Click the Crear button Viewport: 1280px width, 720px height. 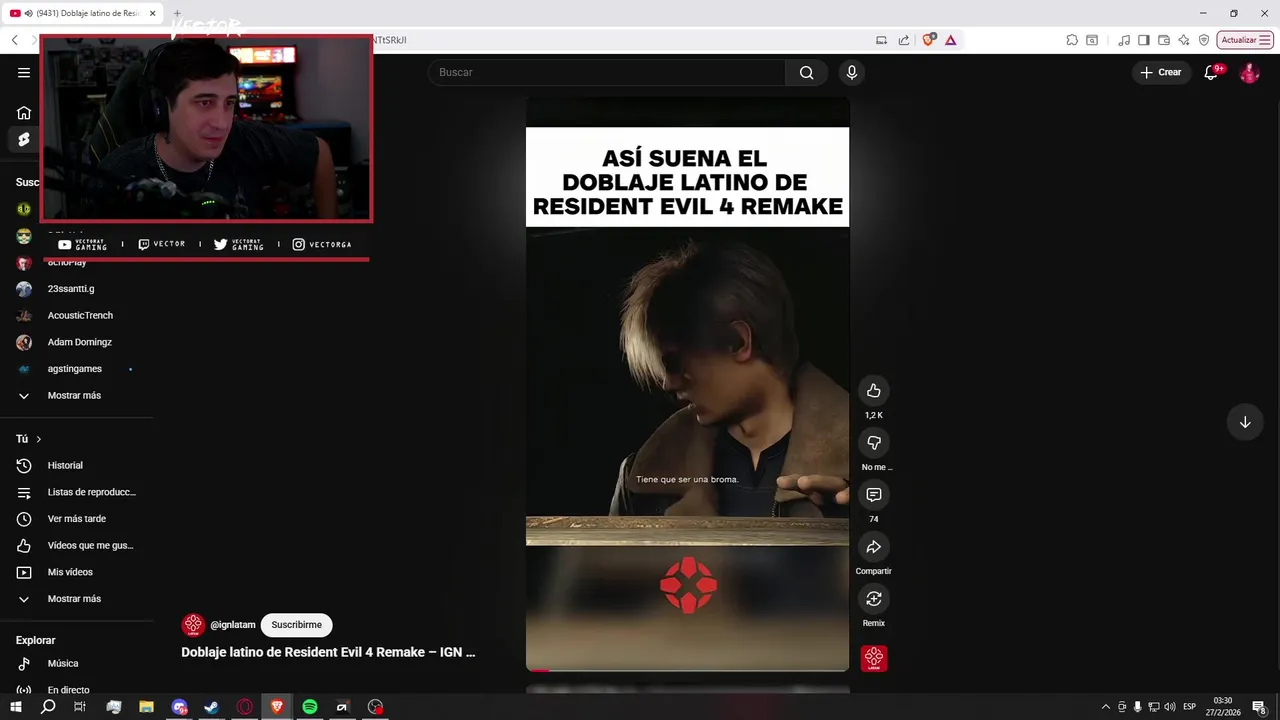point(1160,72)
